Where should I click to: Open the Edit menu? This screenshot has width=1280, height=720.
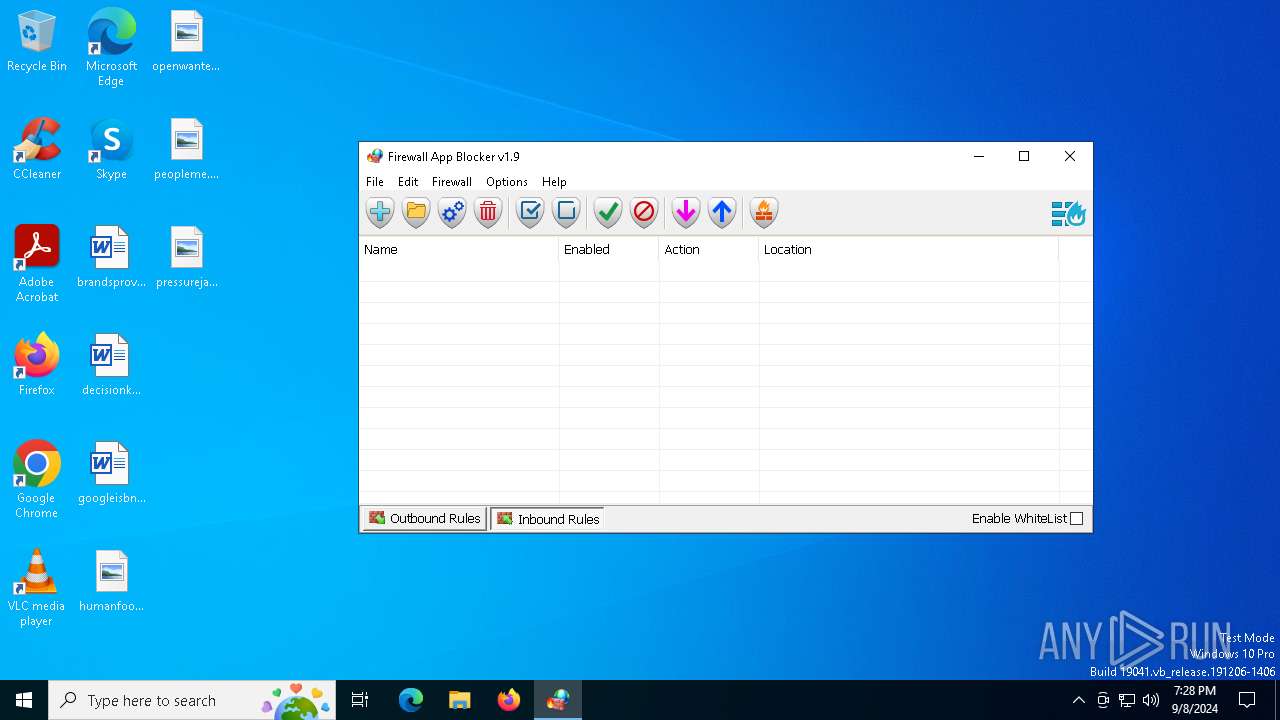coord(408,182)
